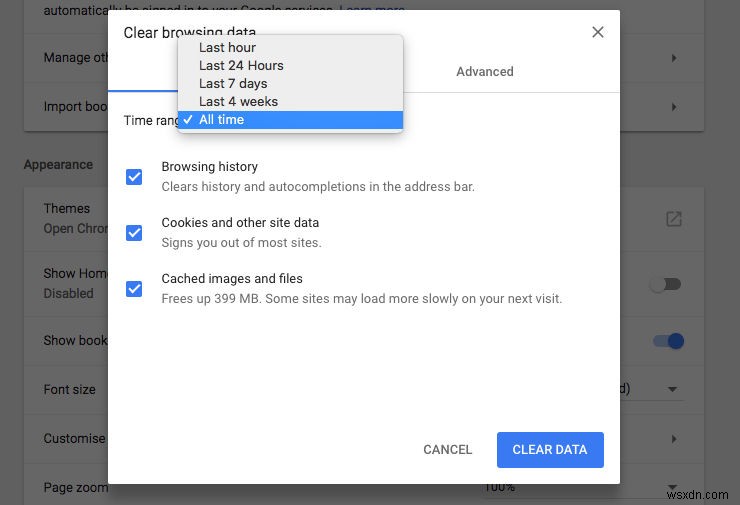Image resolution: width=740 pixels, height=505 pixels.
Task: Choose Last 7 days option
Action: (233, 83)
